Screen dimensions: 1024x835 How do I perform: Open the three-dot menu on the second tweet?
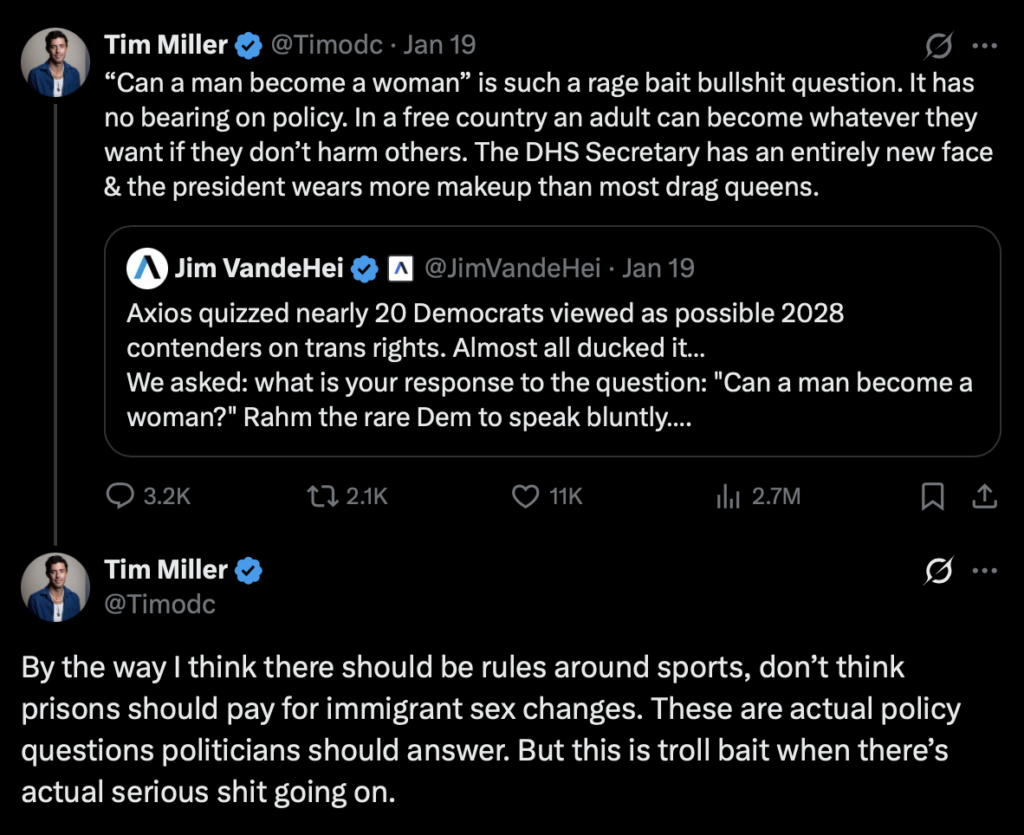tap(985, 570)
